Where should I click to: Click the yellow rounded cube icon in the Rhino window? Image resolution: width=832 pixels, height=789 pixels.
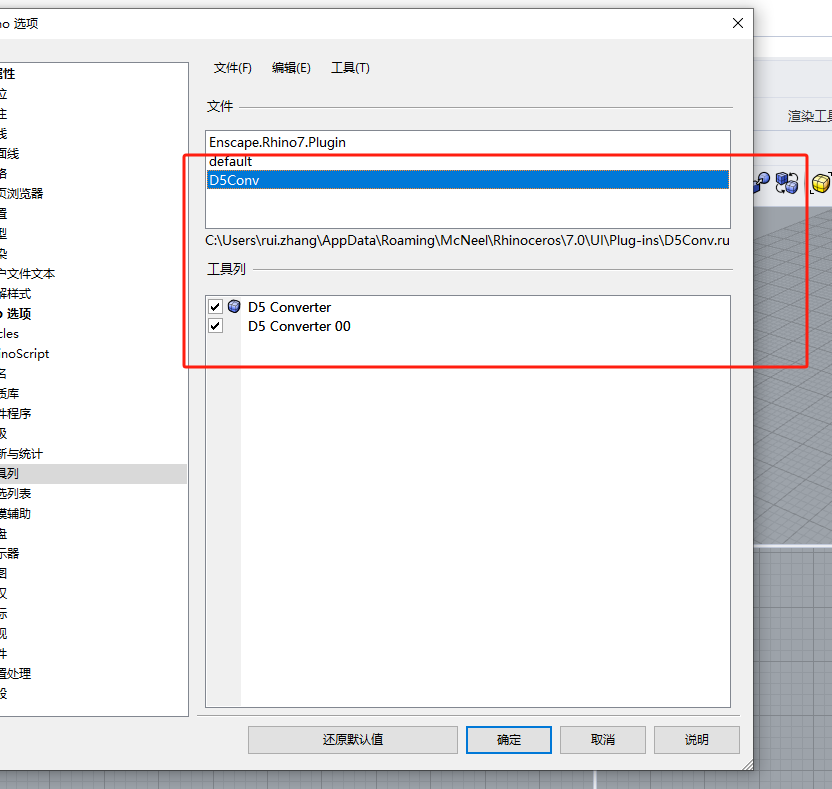pyautogui.click(x=821, y=183)
